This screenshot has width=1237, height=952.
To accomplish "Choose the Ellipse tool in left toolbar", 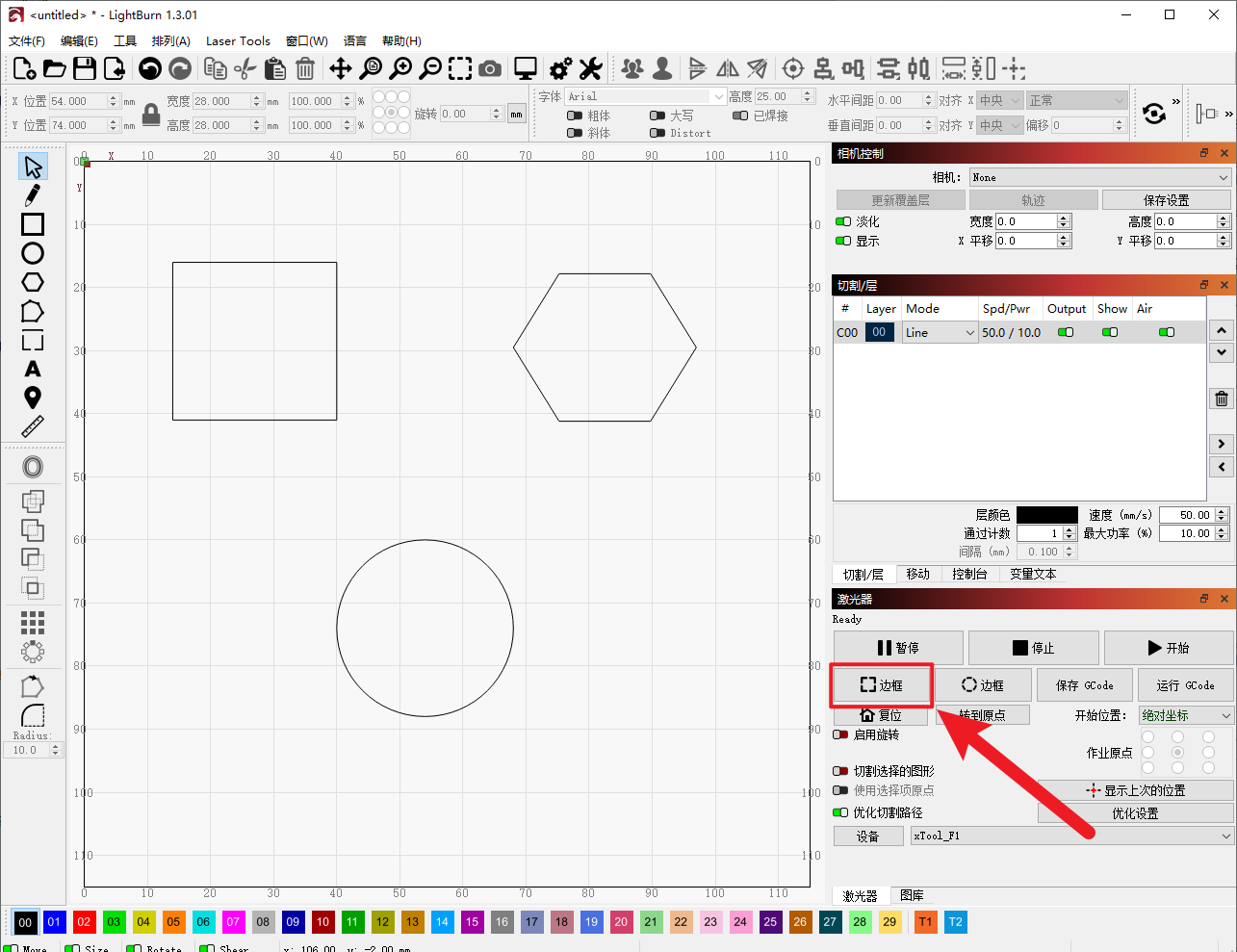I will pyautogui.click(x=33, y=253).
